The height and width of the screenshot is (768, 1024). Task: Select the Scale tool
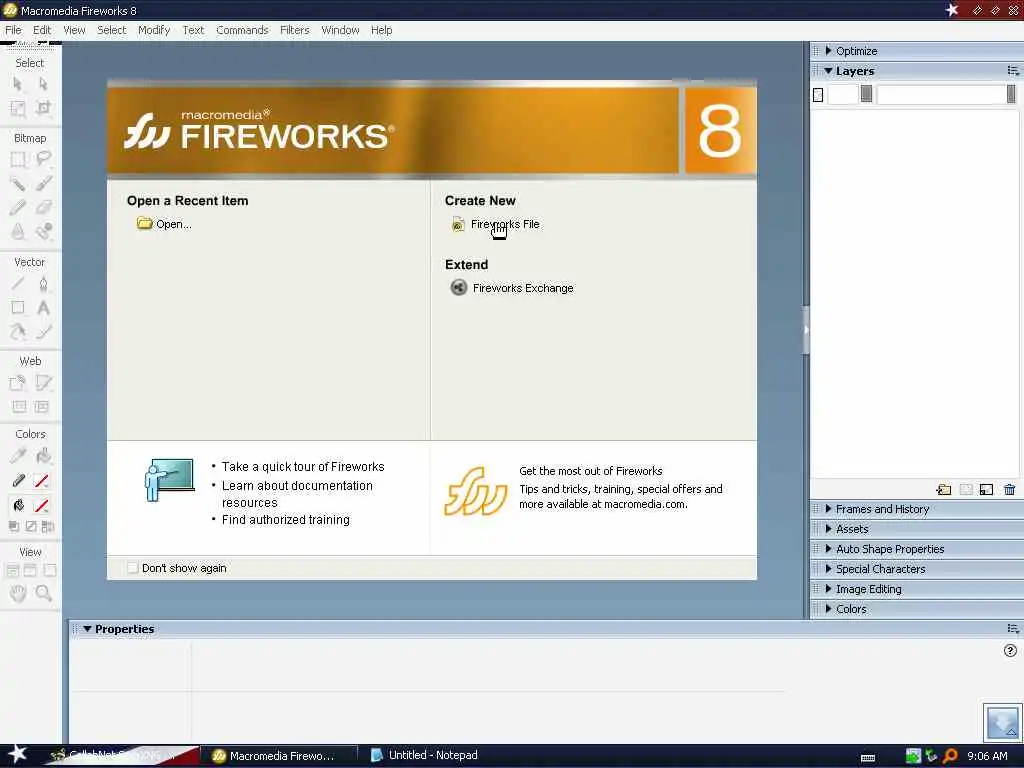tap(18, 108)
